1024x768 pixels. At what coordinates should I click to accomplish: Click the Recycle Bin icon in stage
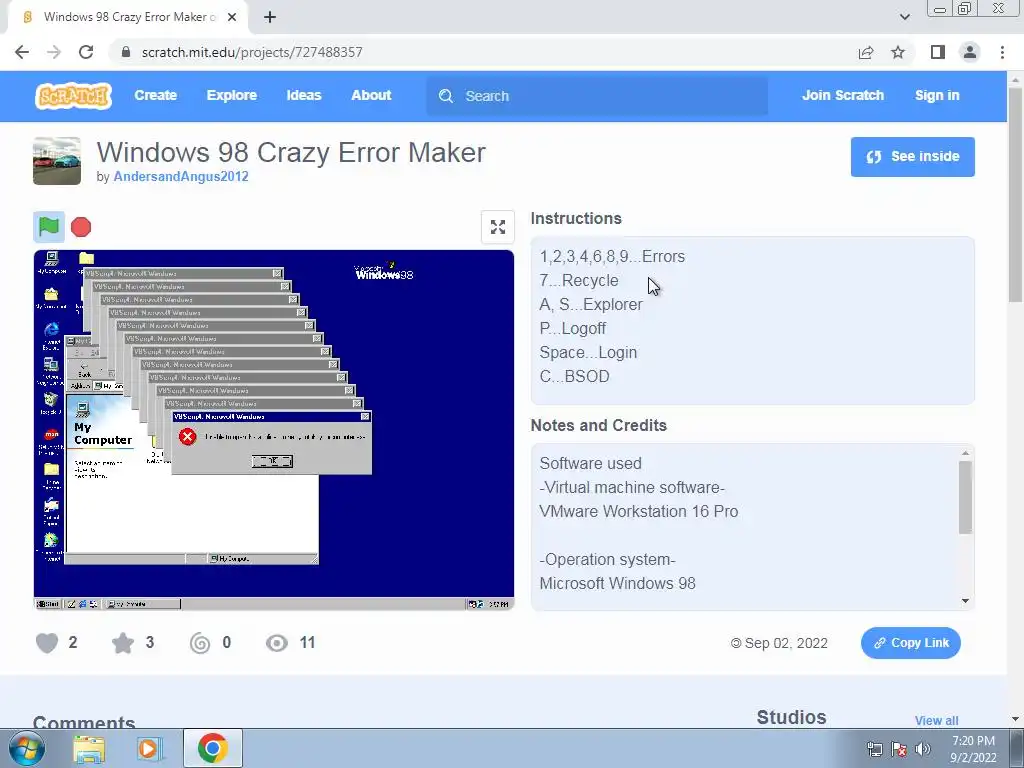tap(50, 403)
